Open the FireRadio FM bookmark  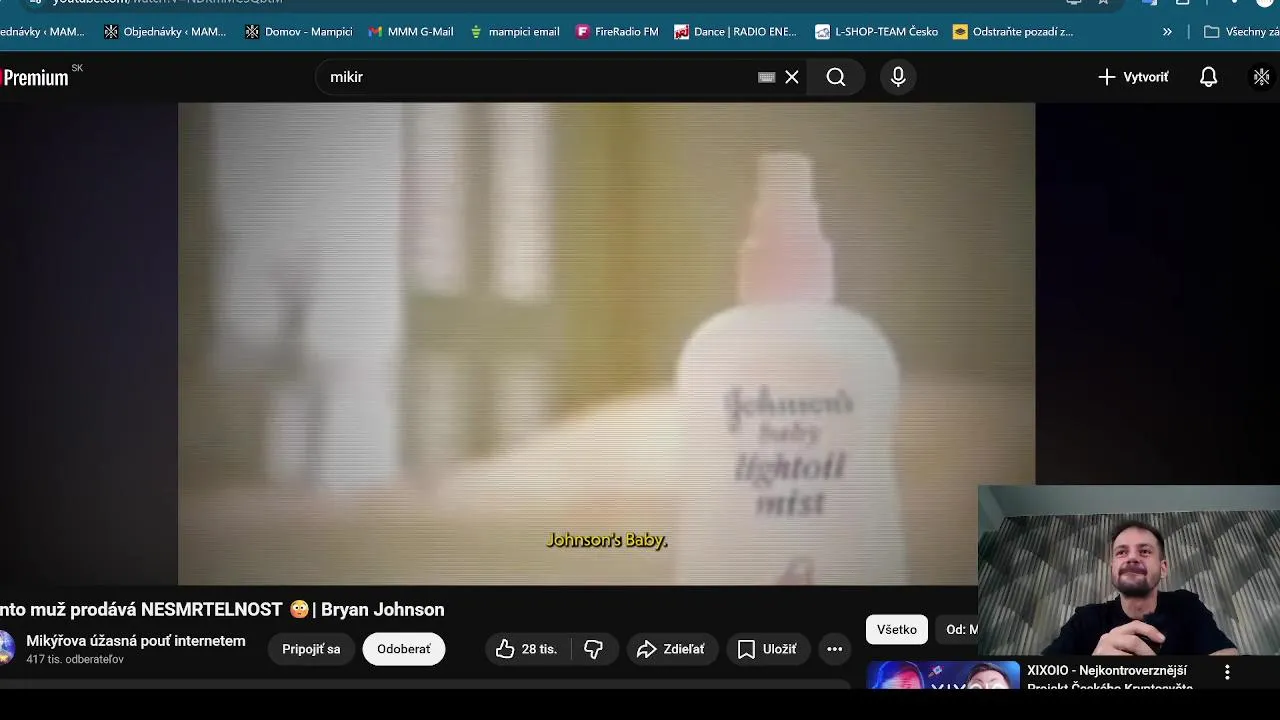point(617,32)
